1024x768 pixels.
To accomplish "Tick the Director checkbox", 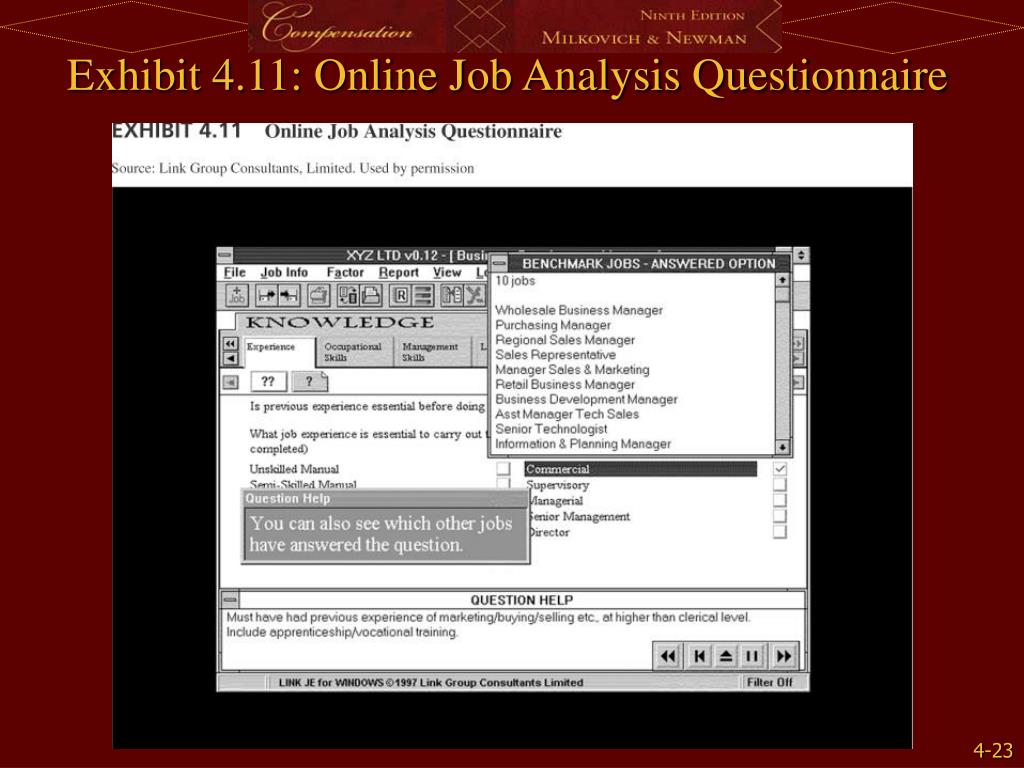I will (x=780, y=531).
